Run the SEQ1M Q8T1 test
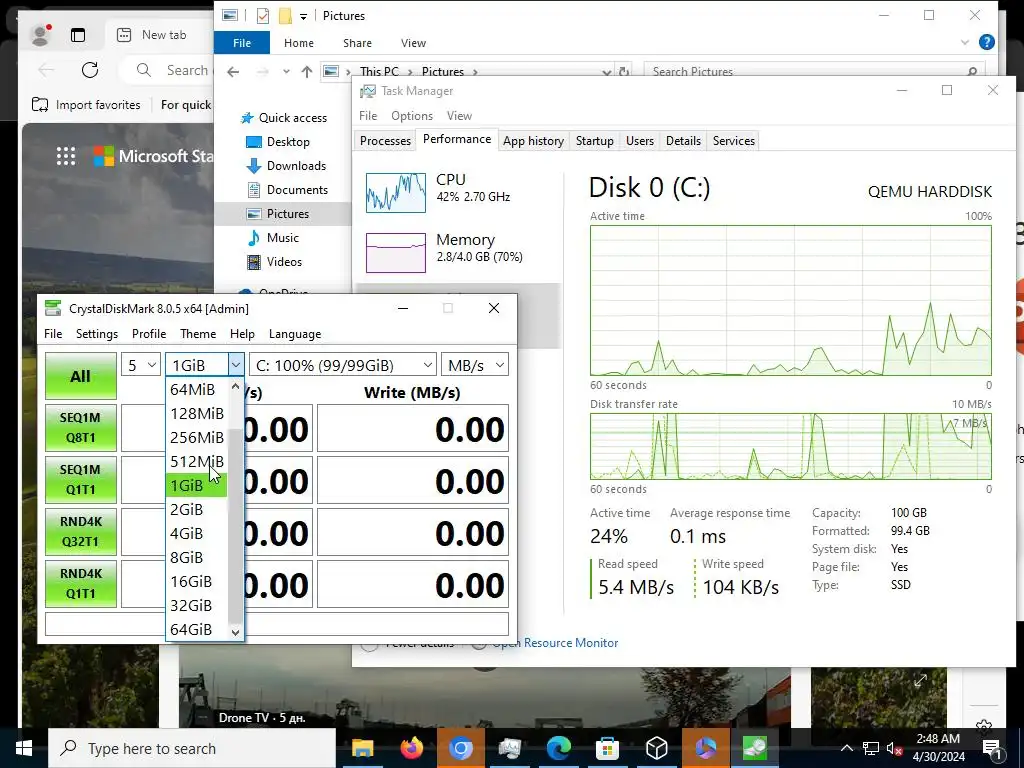This screenshot has width=1024, height=768. click(80, 428)
